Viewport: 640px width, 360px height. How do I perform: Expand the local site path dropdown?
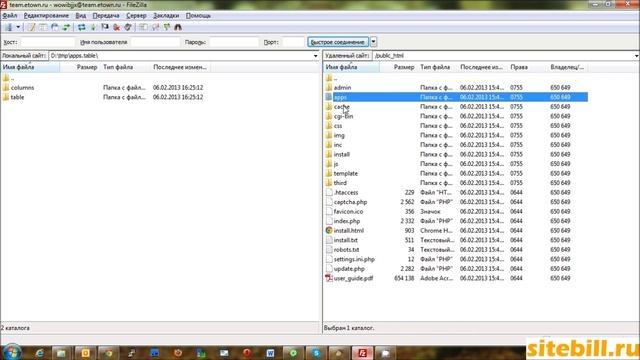[x=316, y=56]
